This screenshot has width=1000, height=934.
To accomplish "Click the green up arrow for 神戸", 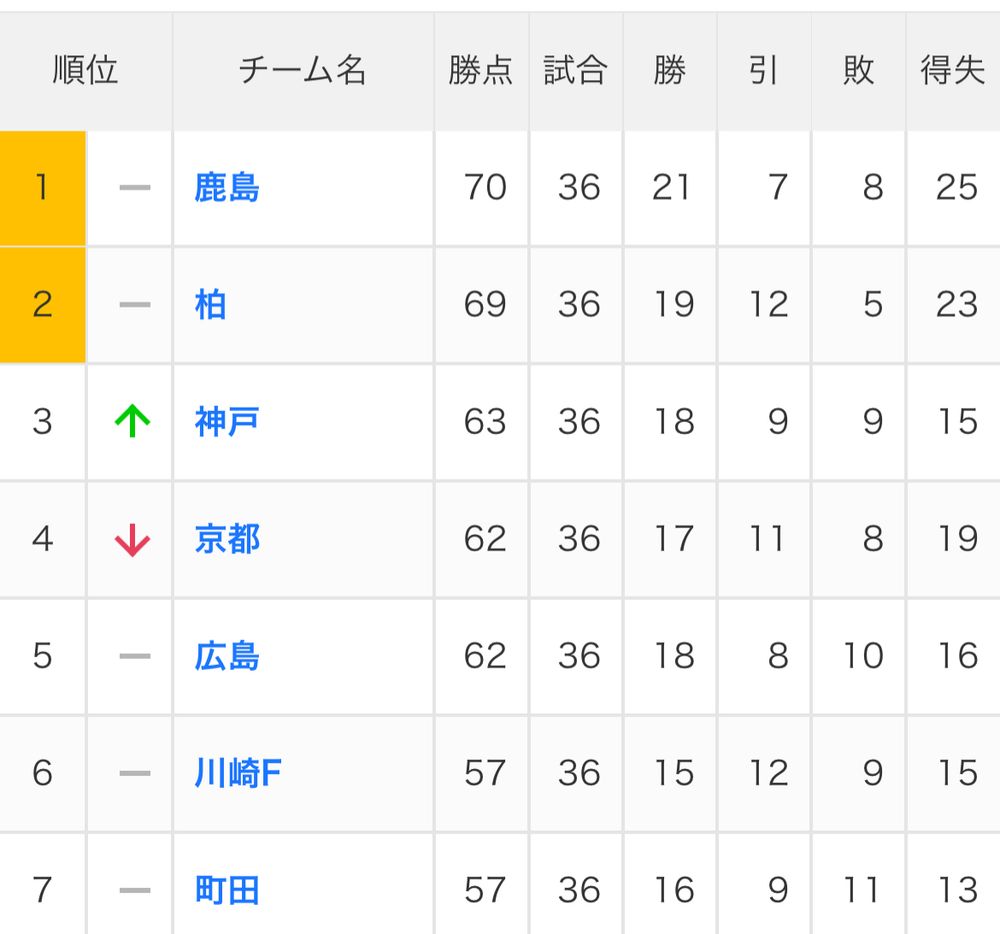I will (x=133, y=421).
